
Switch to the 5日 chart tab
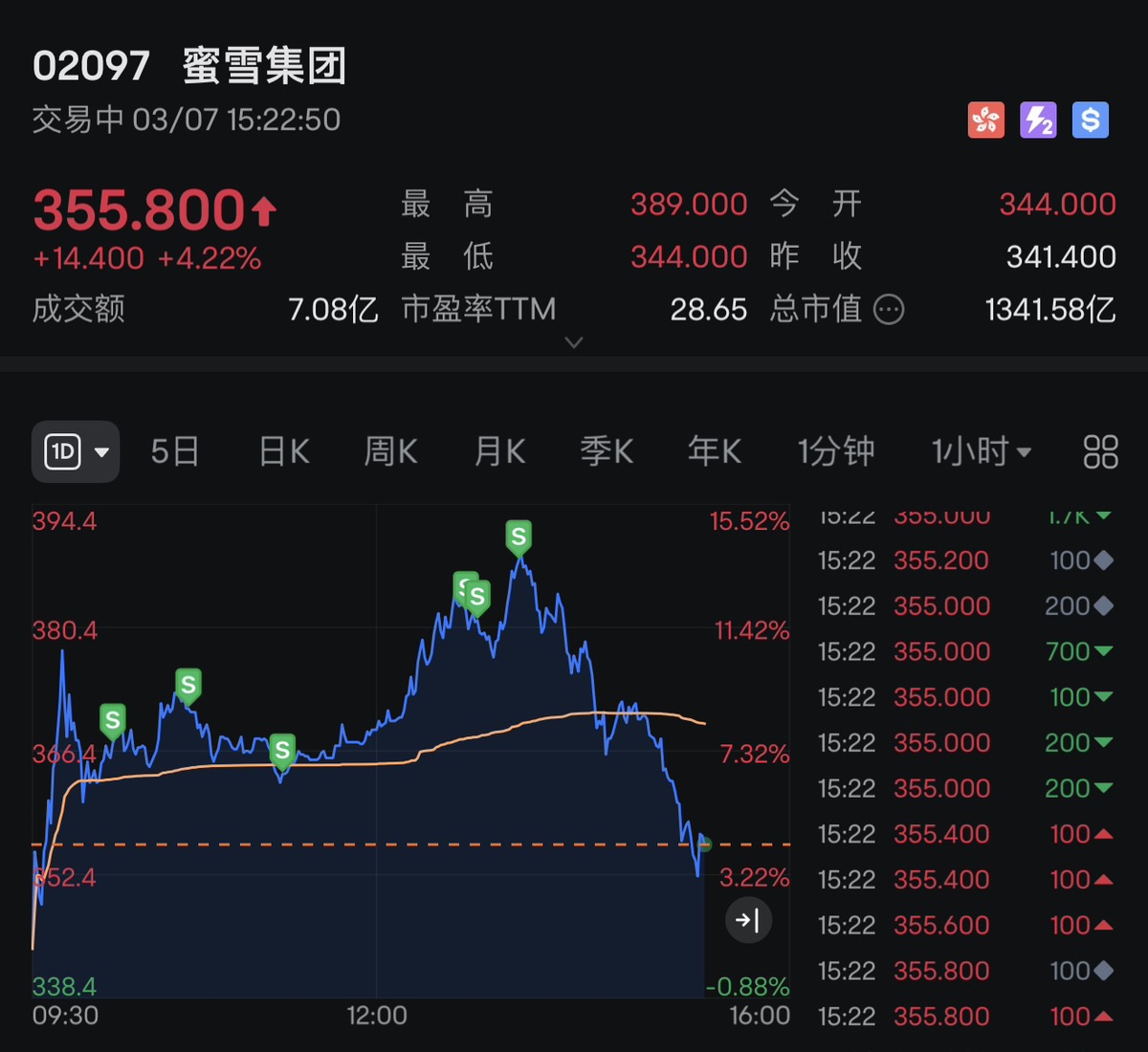click(x=175, y=451)
